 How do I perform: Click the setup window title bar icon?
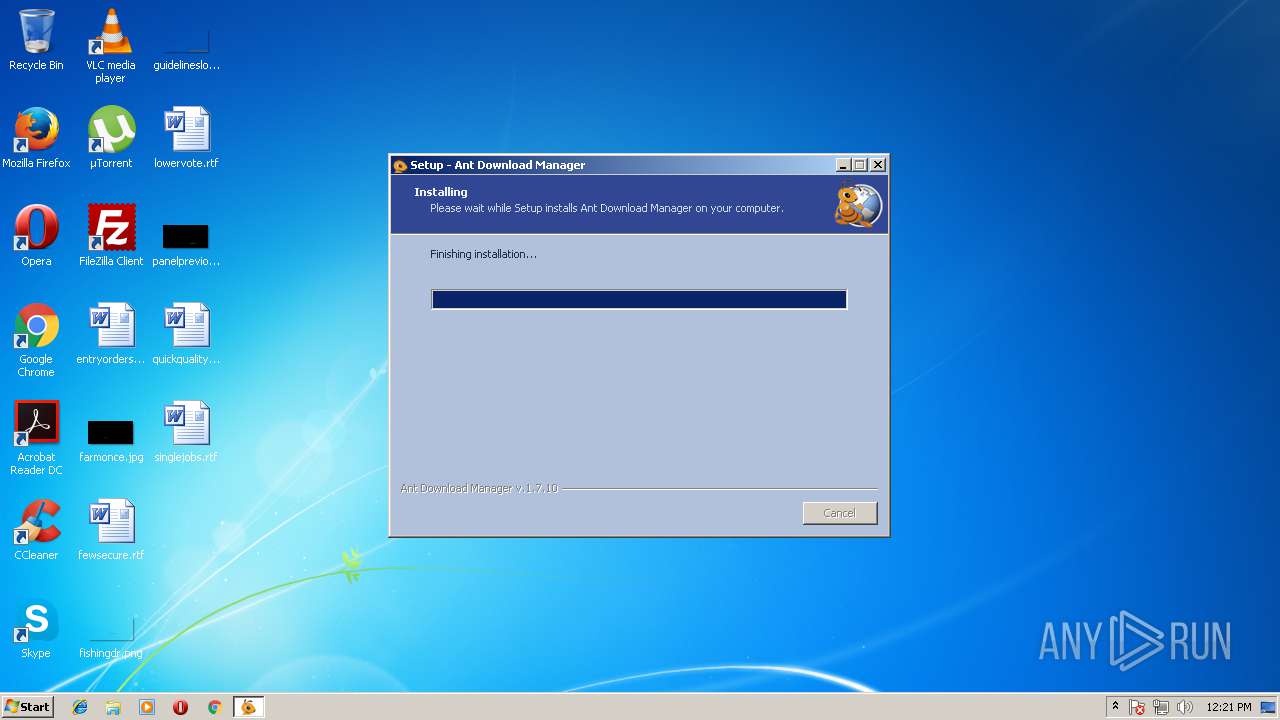(x=400, y=165)
